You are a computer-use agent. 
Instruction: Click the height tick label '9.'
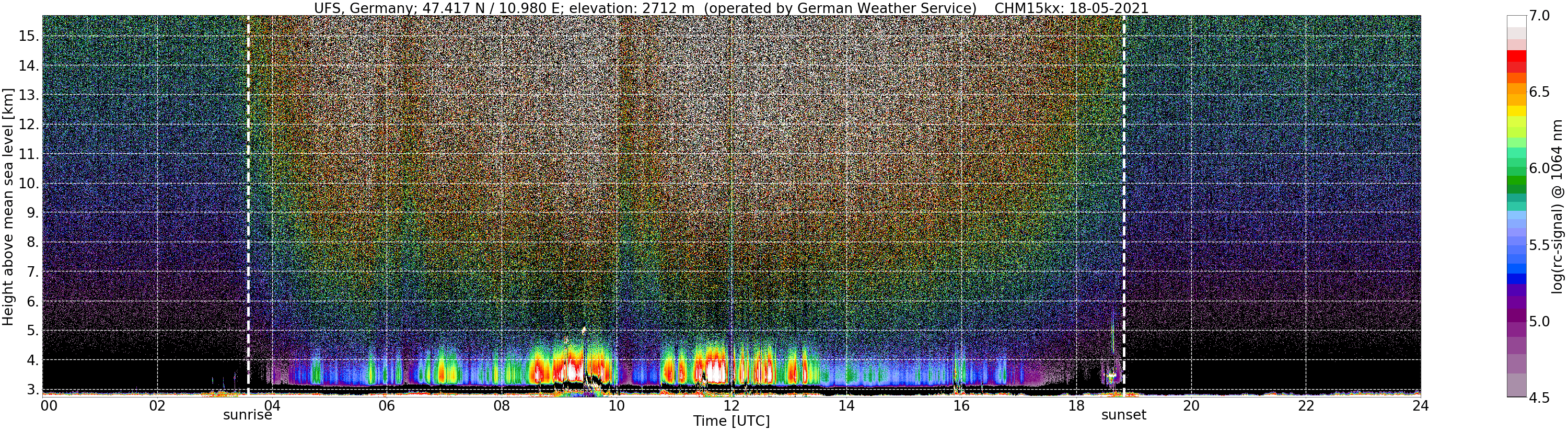pos(32,213)
